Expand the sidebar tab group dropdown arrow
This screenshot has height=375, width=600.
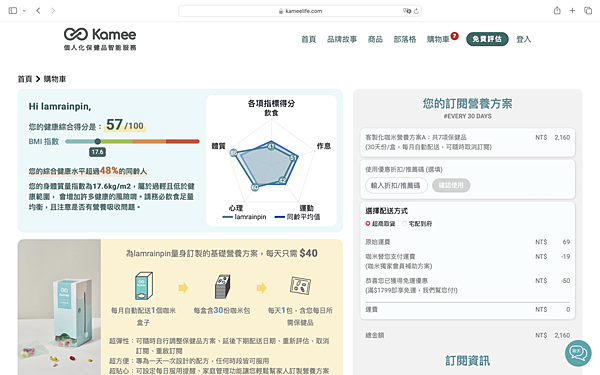pos(24,11)
